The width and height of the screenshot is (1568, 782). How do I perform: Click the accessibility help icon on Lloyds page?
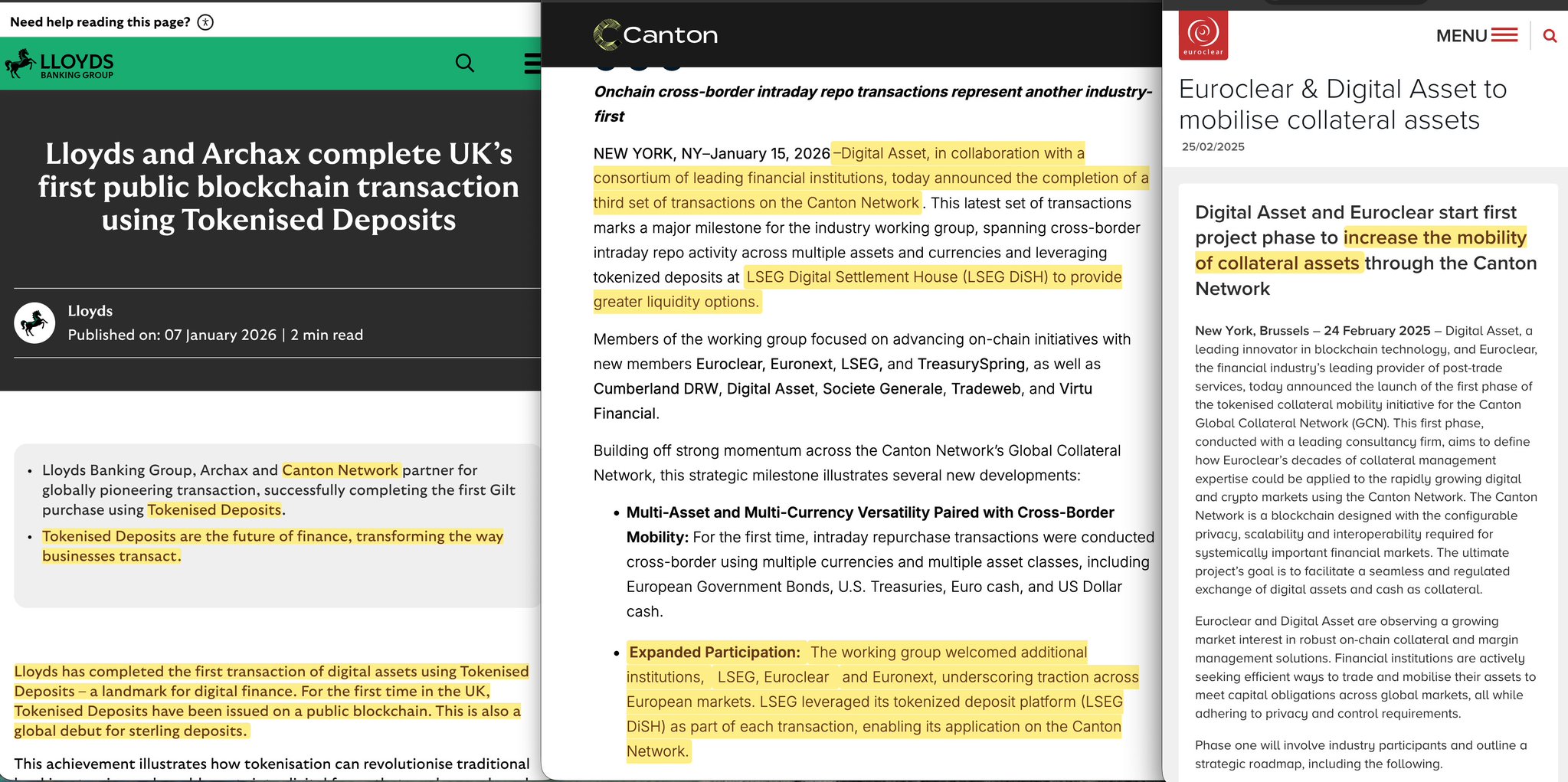pos(205,22)
